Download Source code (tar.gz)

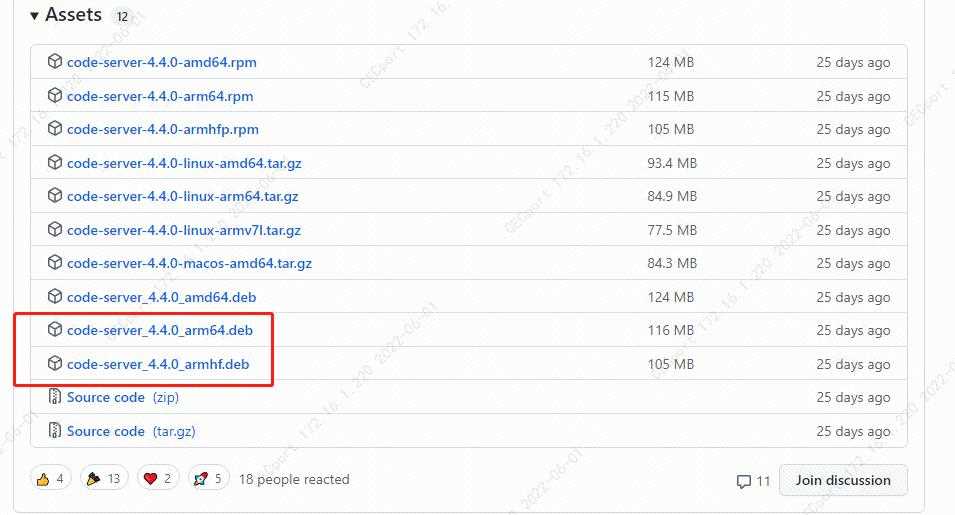click(x=131, y=431)
